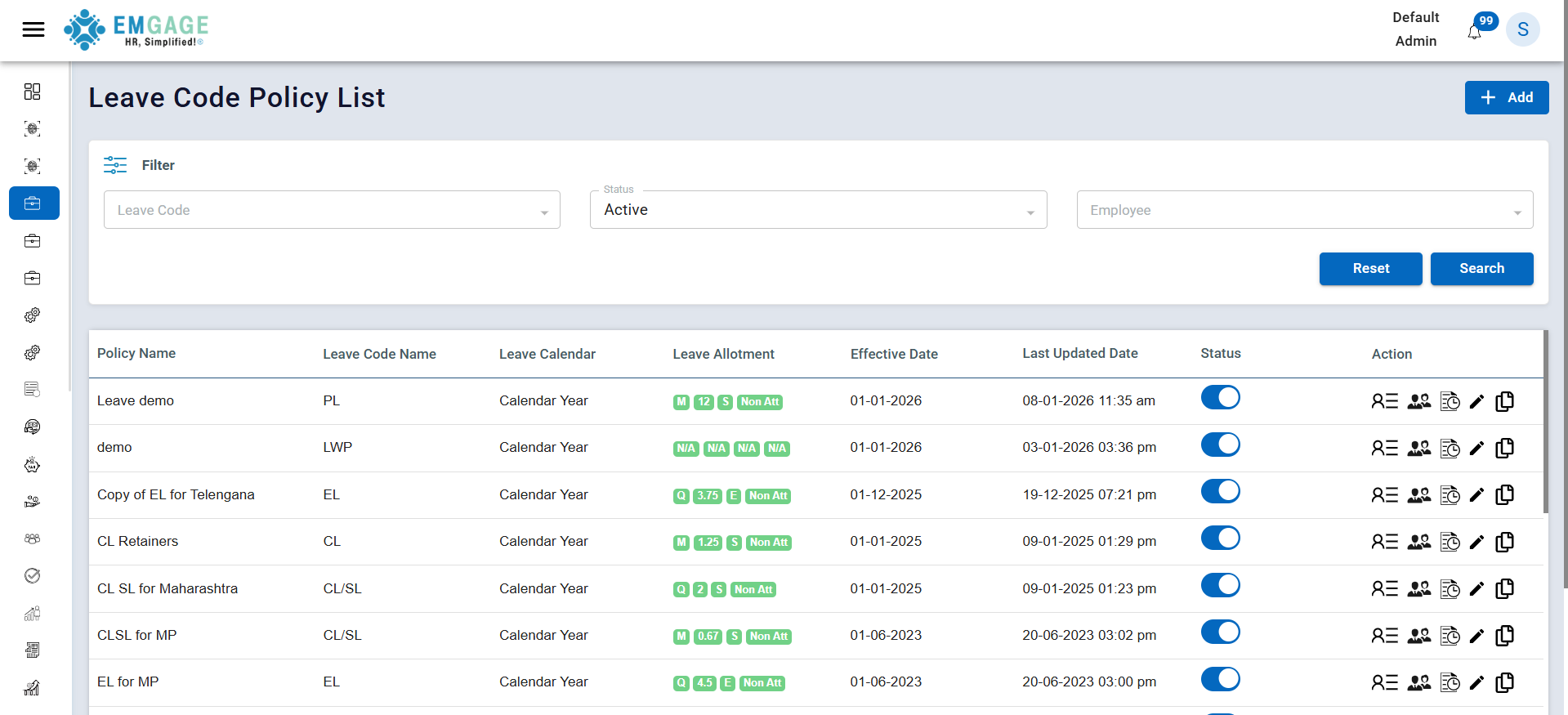Viewport: 1568px width, 715px height.
Task: Open the Status filter dropdown
Action: [818, 210]
